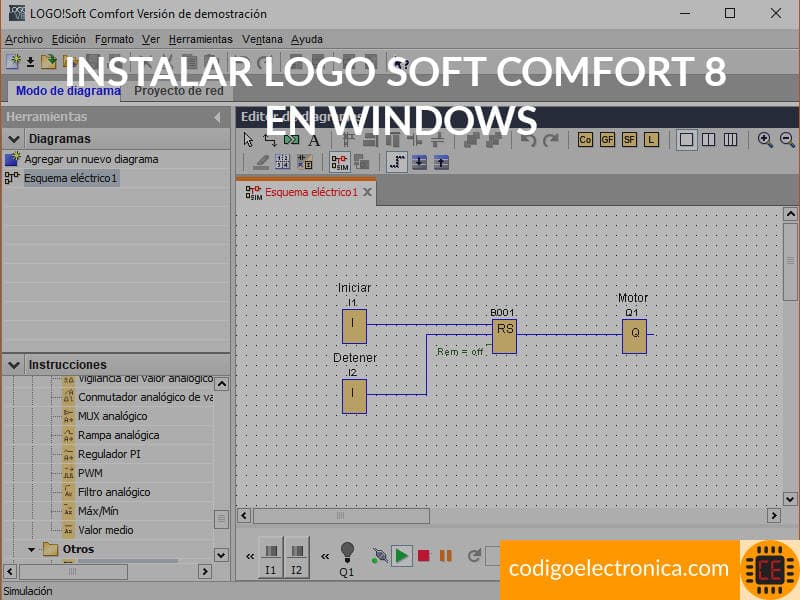Click the open file folder icon

pyautogui.click(x=48, y=62)
